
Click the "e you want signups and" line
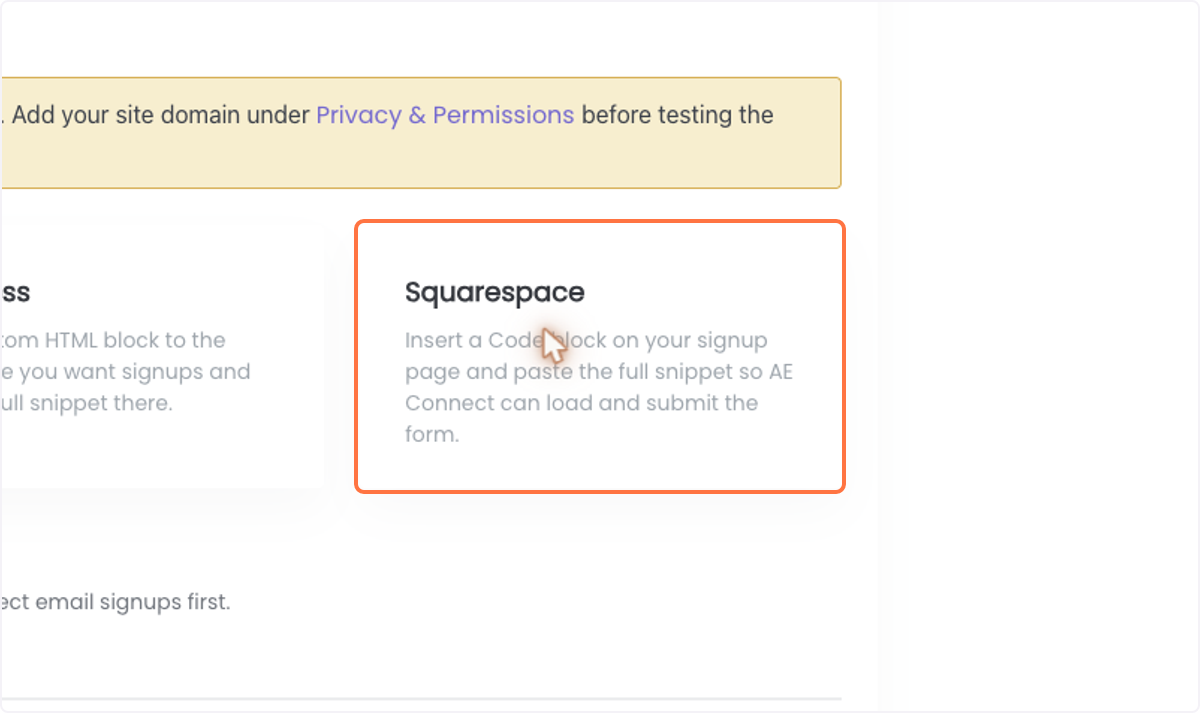pos(125,372)
